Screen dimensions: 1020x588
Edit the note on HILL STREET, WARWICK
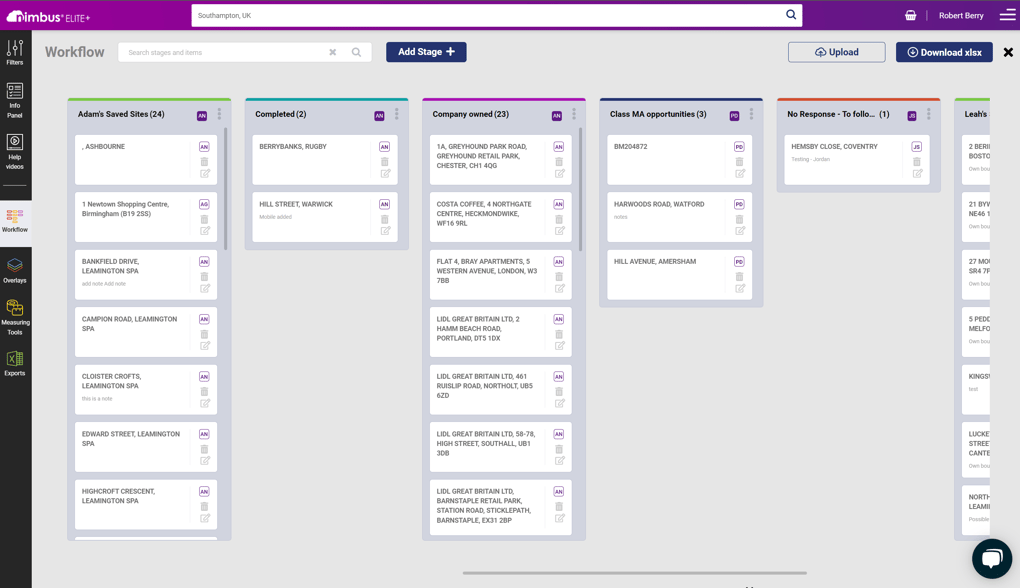[383, 231]
